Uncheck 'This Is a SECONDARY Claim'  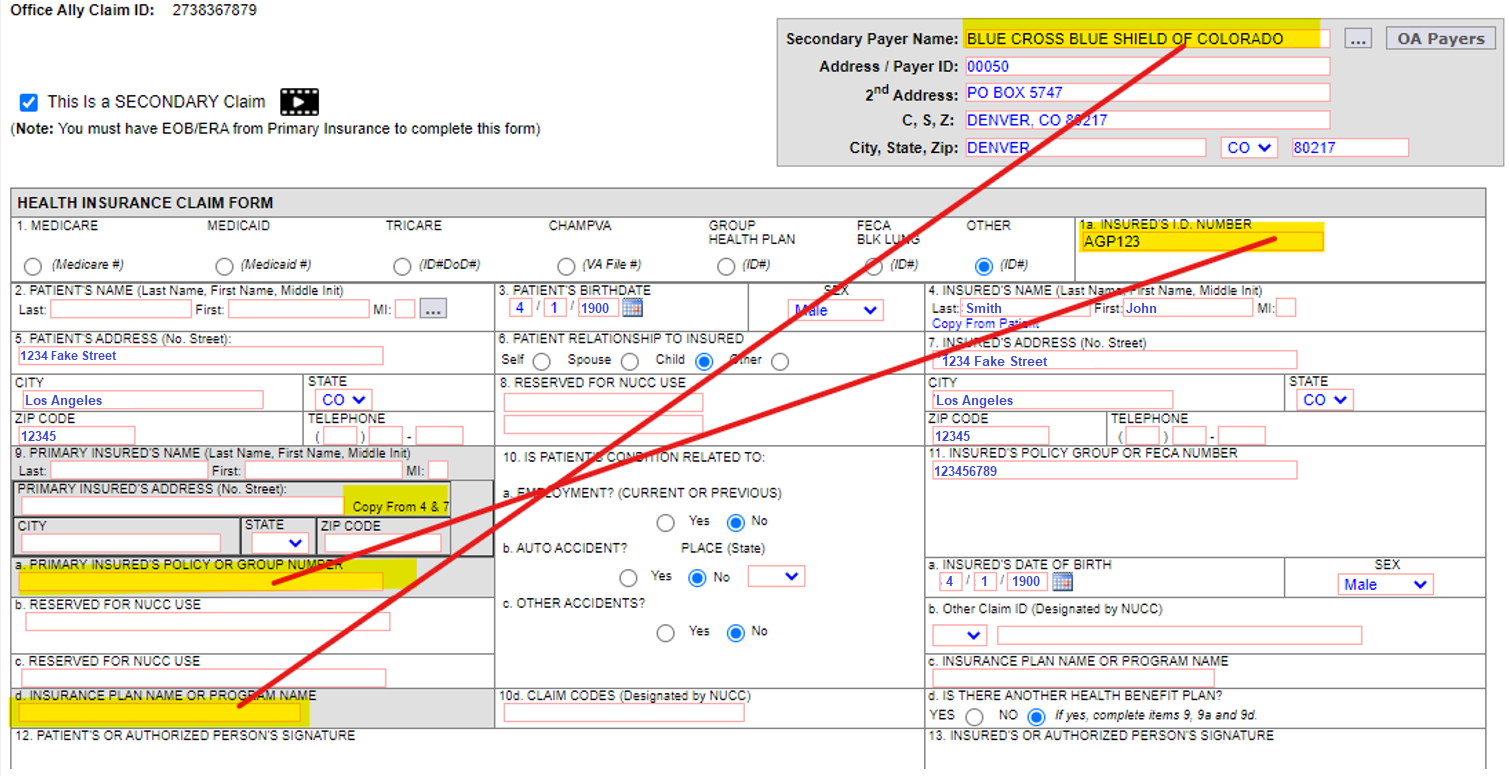click(27, 101)
